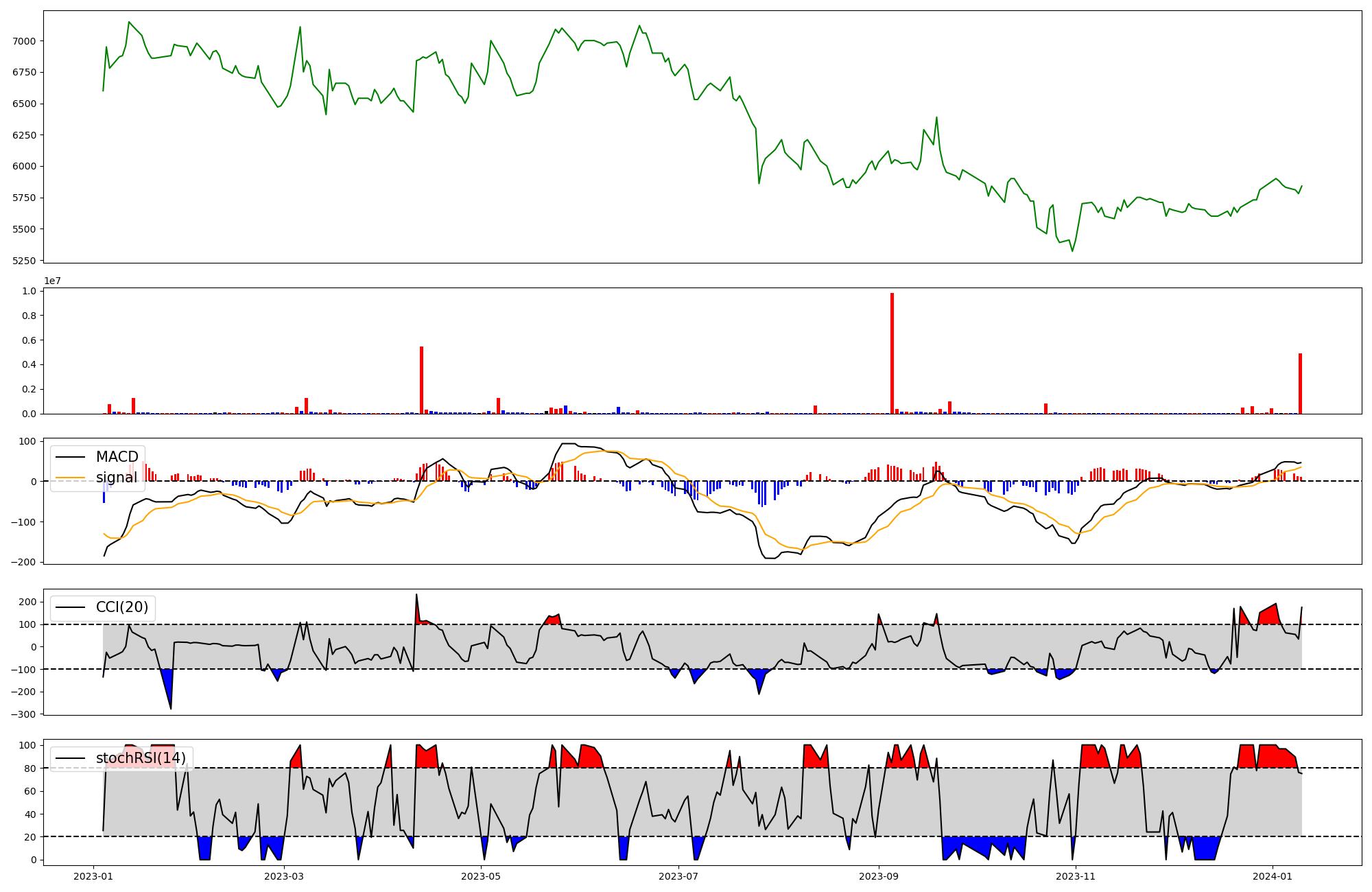Click the 2023-09 x-axis date label
Screen dimensions: 1372x892
(879, 876)
